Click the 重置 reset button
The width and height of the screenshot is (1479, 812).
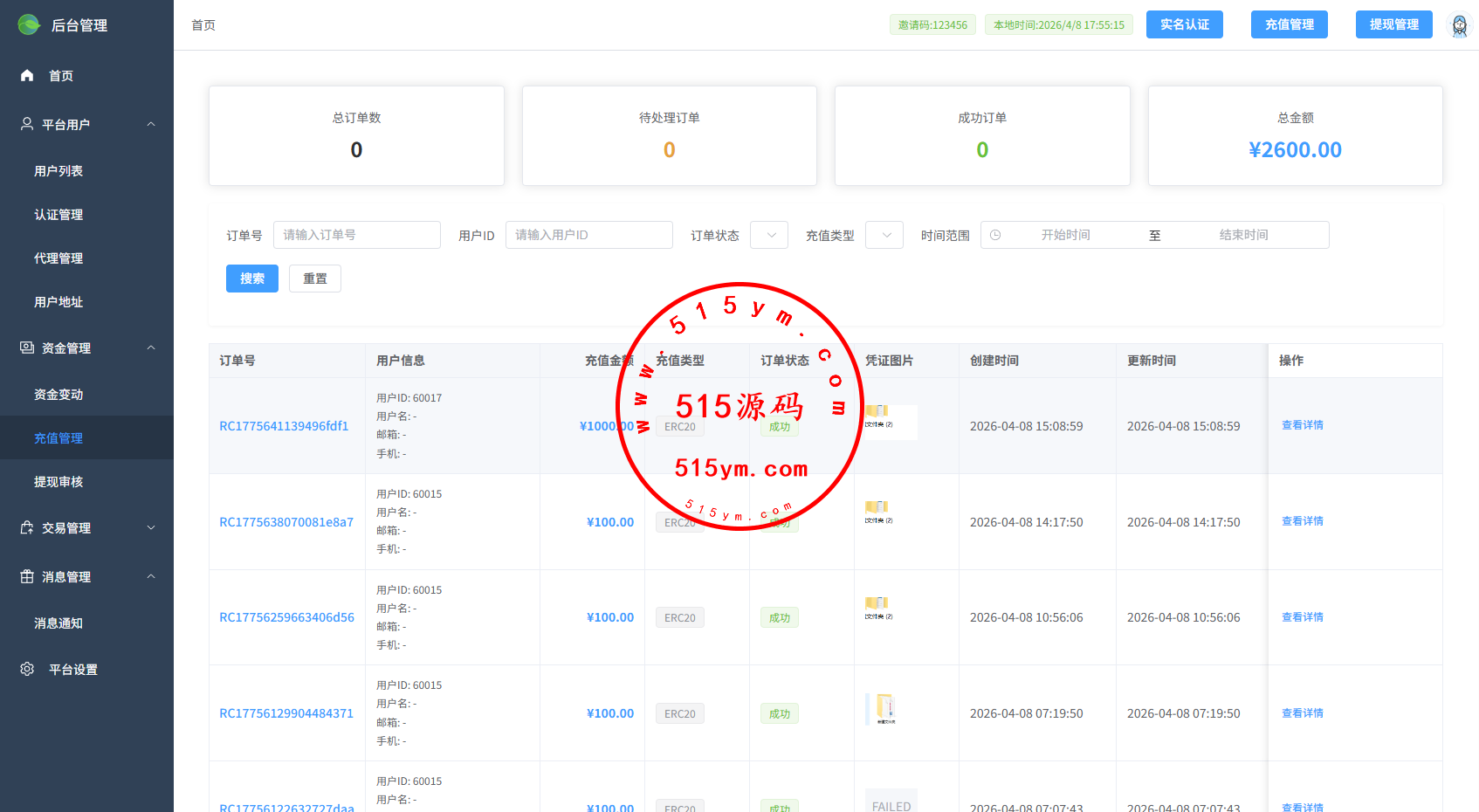[x=314, y=279]
